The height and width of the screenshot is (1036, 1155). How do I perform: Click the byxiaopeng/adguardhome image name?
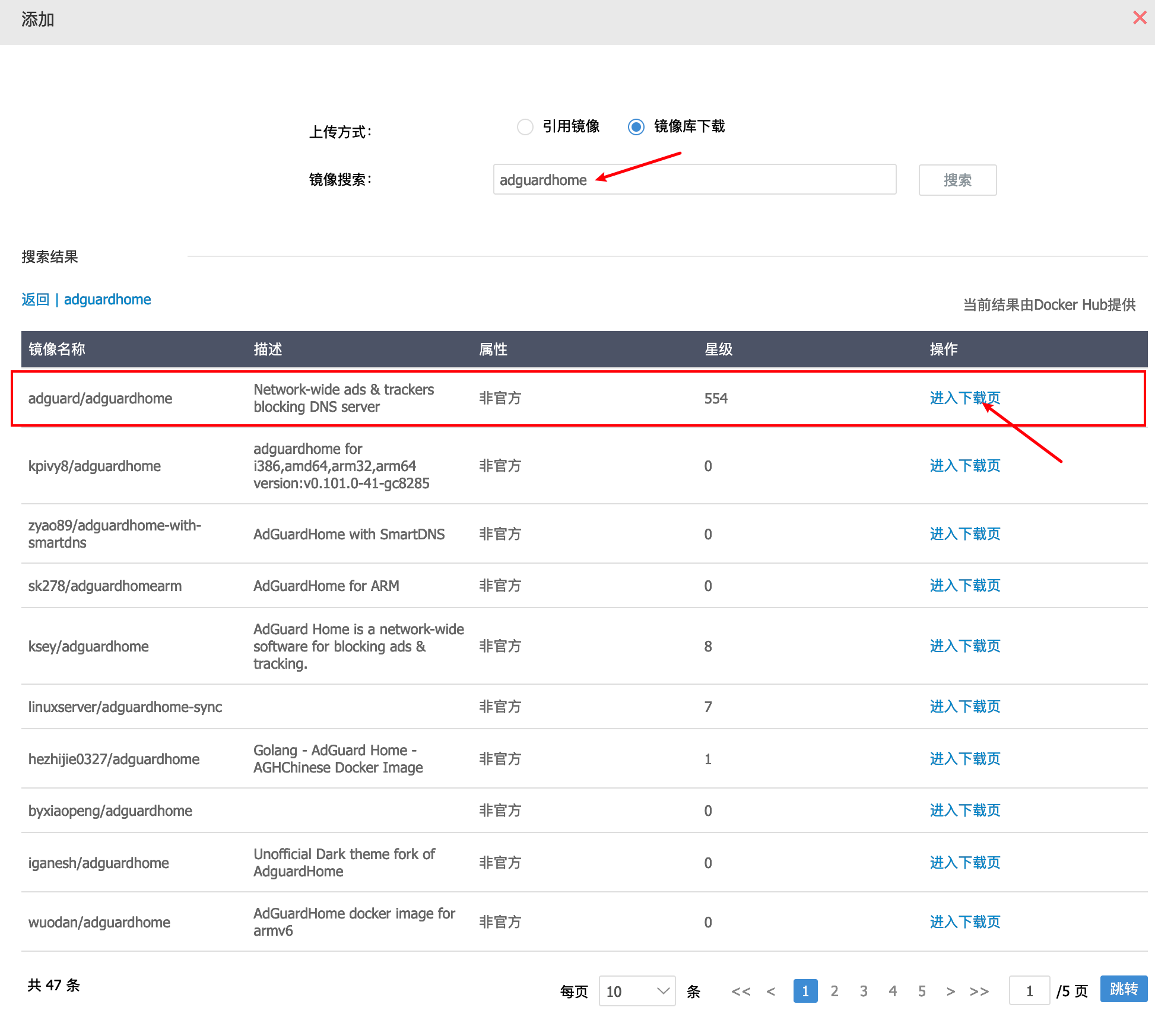point(110,811)
